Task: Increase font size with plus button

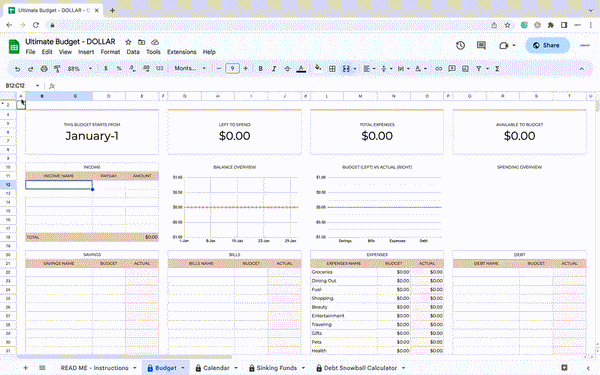Action: pos(246,68)
